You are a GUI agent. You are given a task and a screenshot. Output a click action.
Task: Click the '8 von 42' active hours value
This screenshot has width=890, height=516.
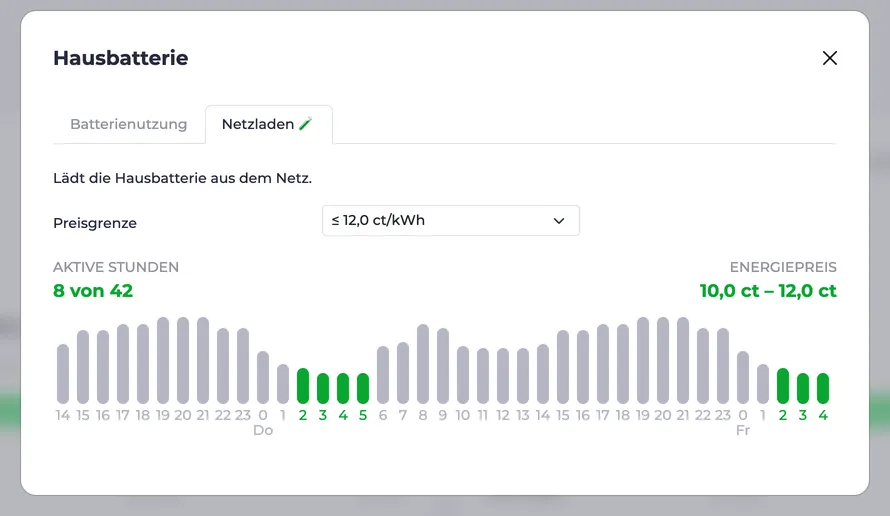click(x=93, y=291)
